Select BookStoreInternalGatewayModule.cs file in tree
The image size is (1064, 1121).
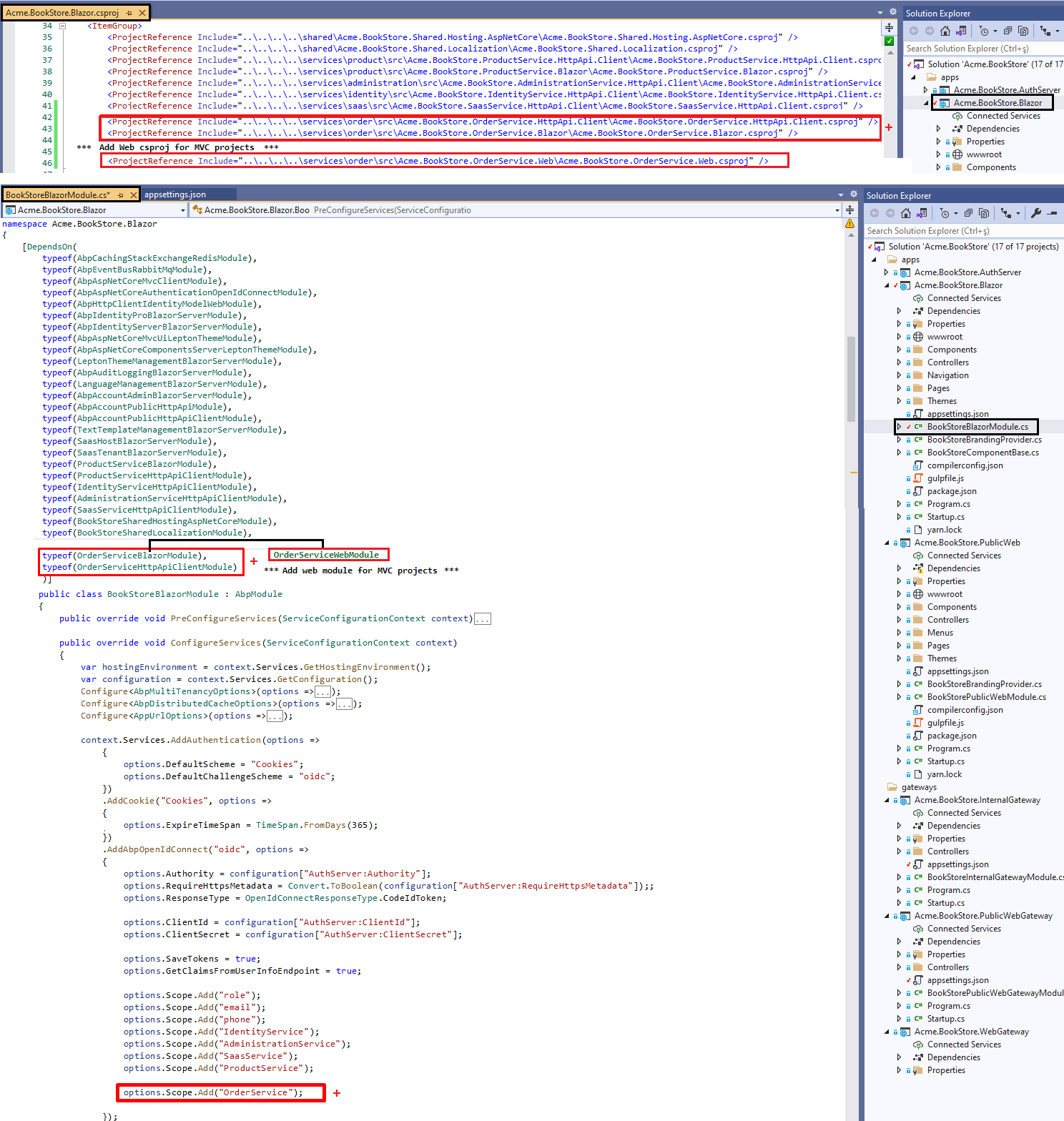[x=995, y=877]
